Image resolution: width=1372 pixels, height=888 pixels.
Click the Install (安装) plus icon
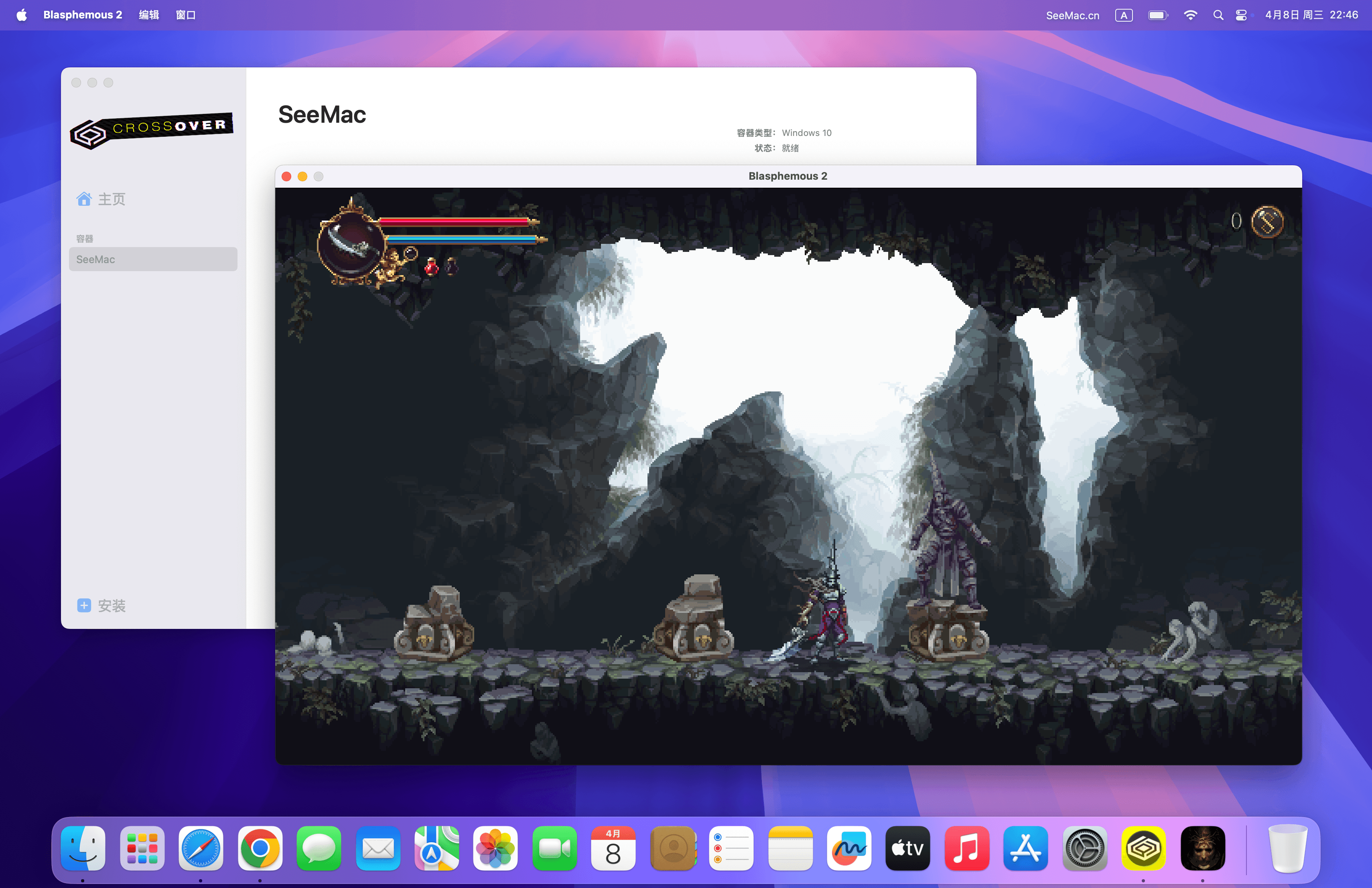(x=84, y=605)
